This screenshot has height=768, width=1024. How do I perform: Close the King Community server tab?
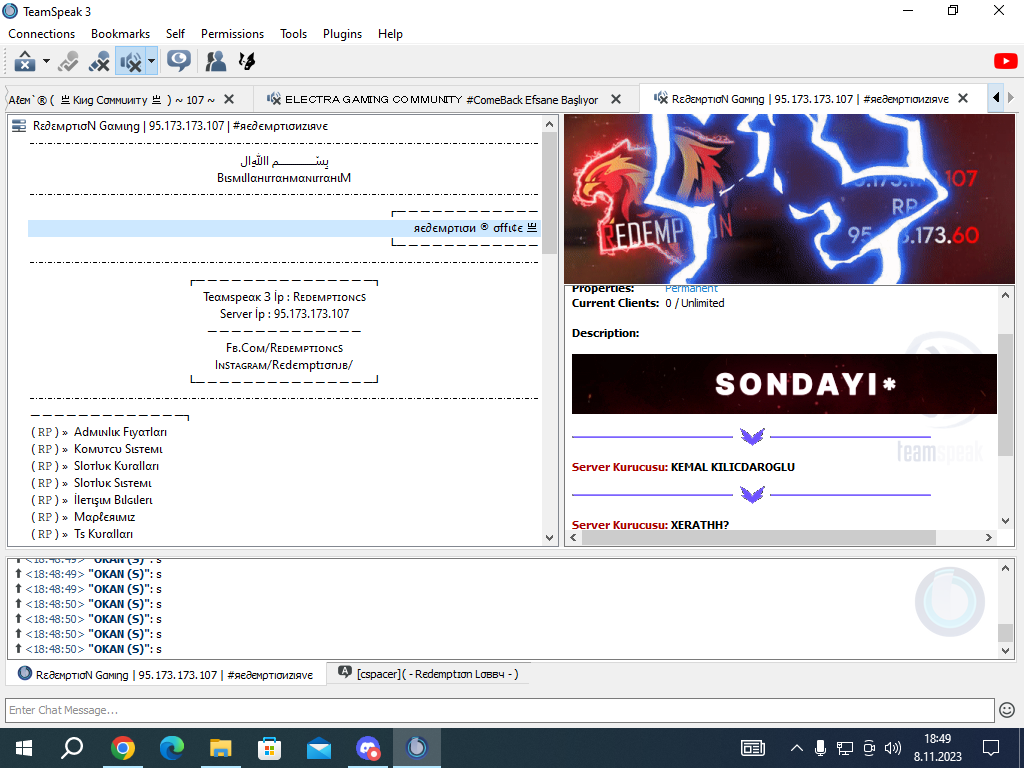coord(229,99)
